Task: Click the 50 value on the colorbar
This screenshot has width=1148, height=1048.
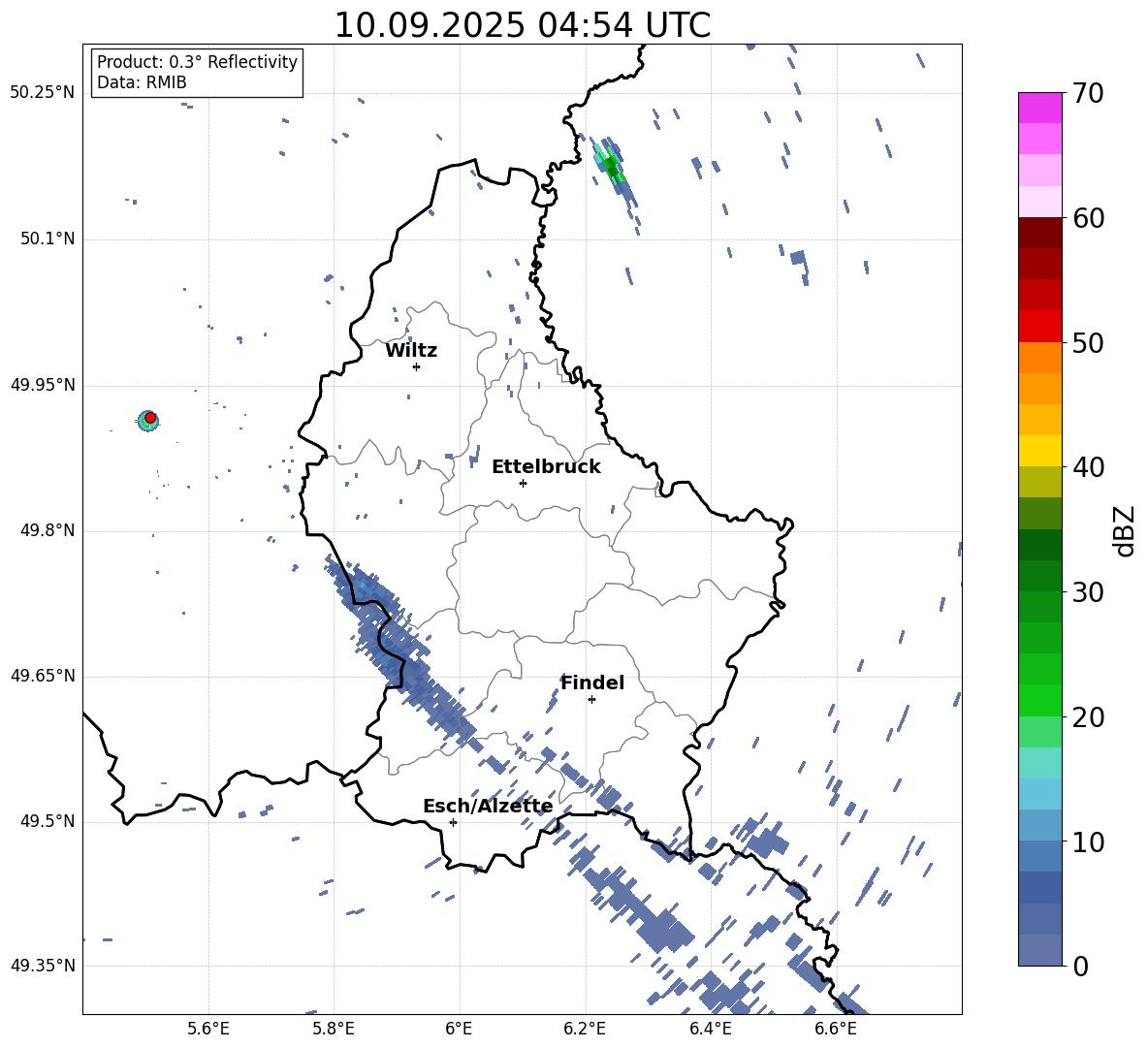Action: tap(1088, 343)
